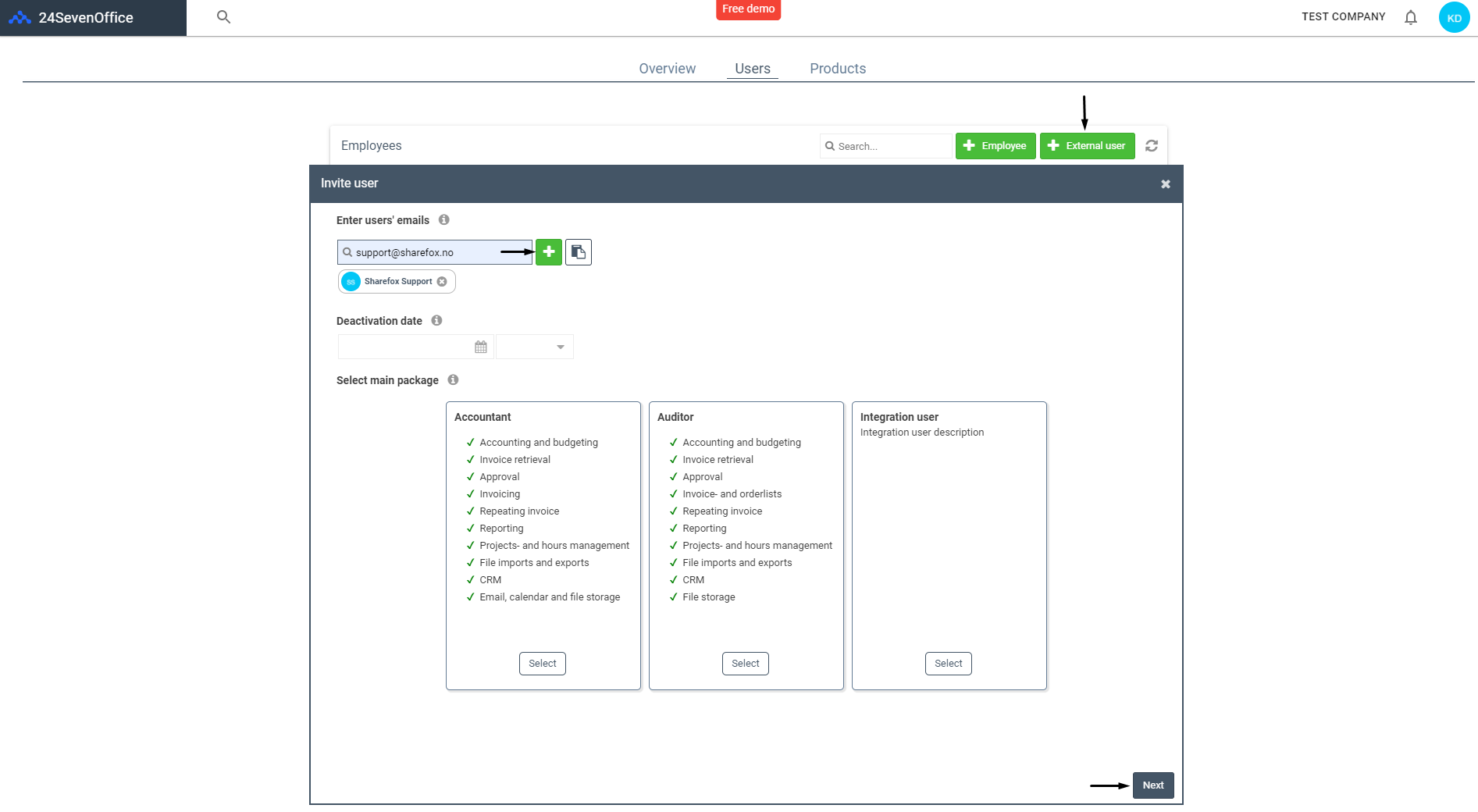Open notifications bell icon

point(1410,17)
